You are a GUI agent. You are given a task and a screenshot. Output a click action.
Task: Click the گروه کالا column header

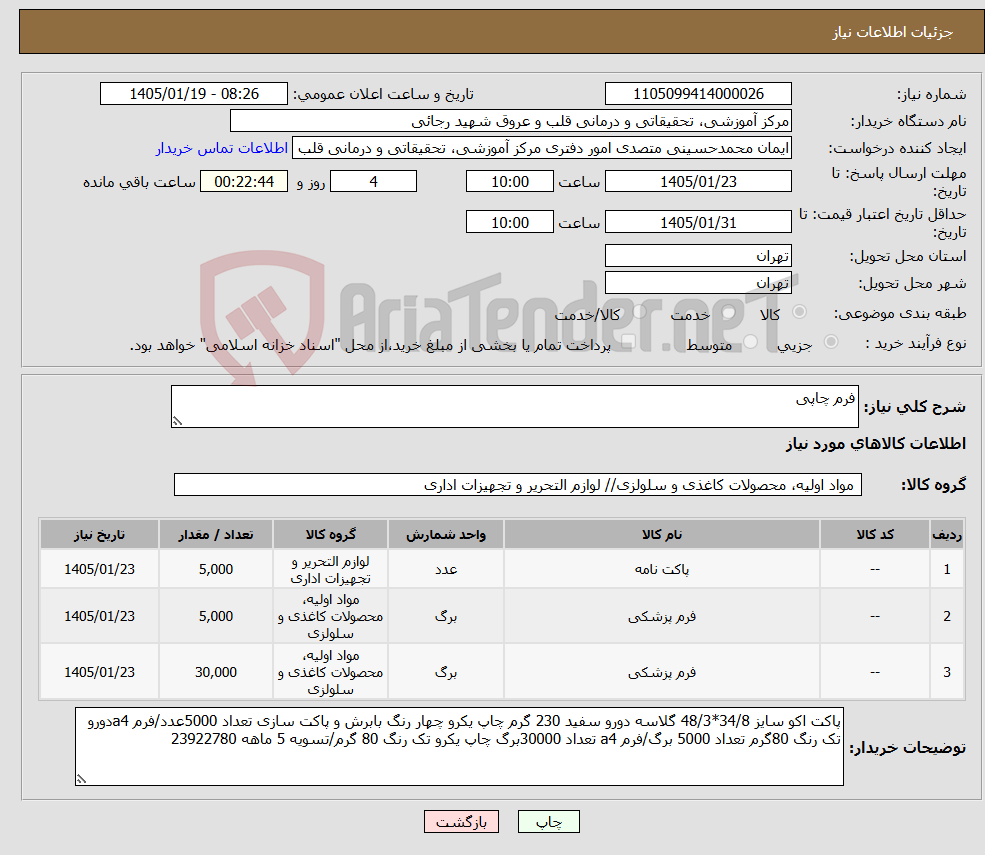330,535
